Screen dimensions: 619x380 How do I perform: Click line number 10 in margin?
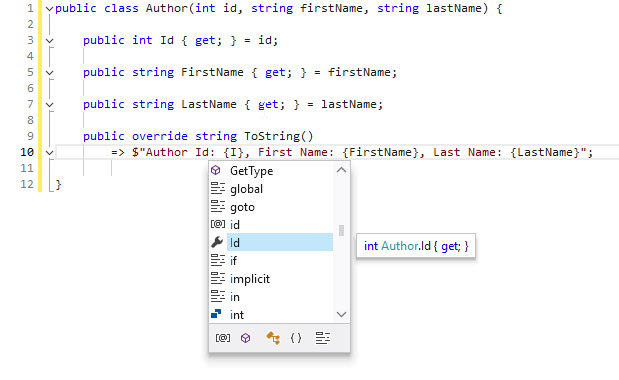coord(27,152)
